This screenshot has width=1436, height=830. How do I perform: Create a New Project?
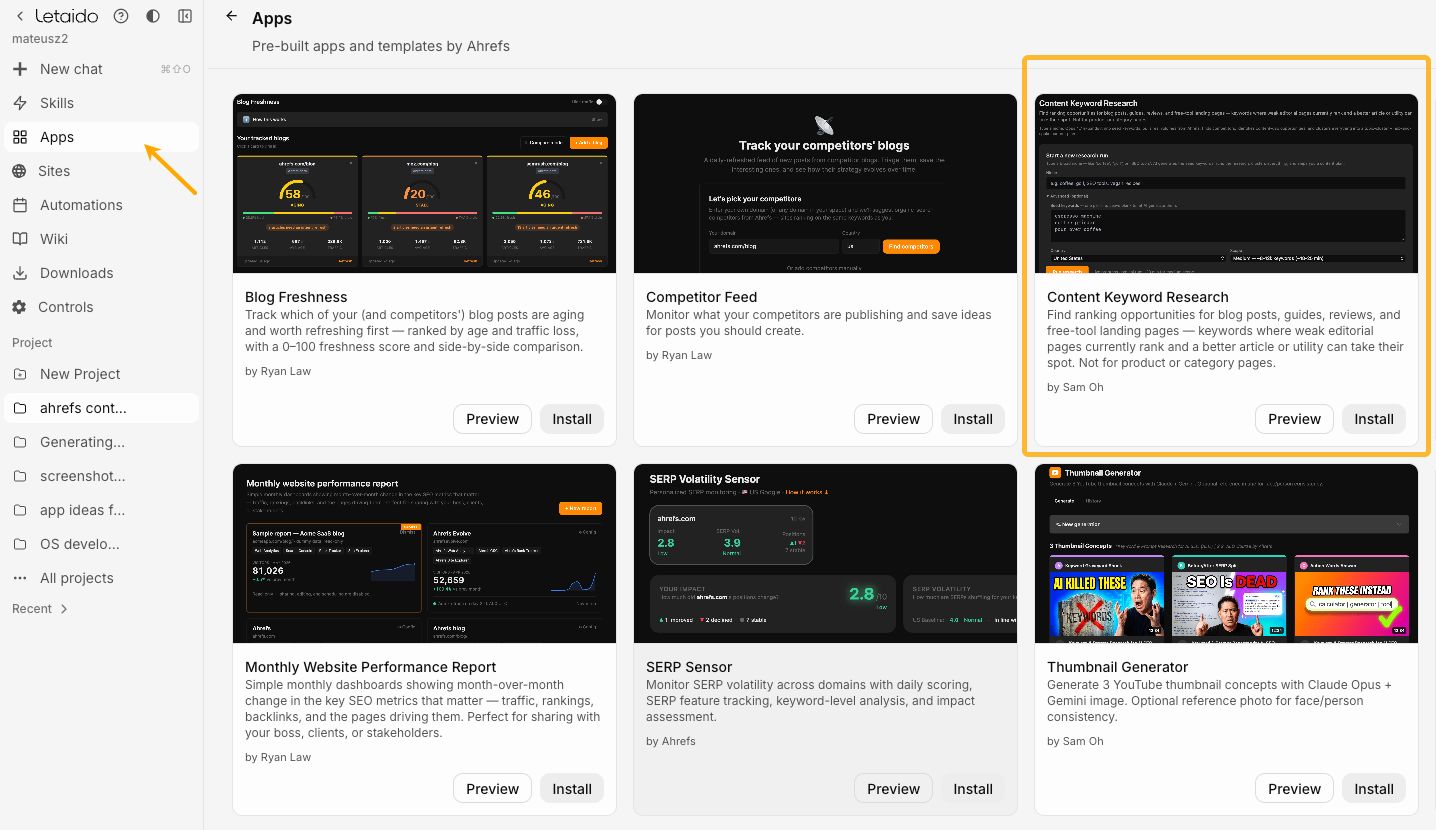point(101,374)
